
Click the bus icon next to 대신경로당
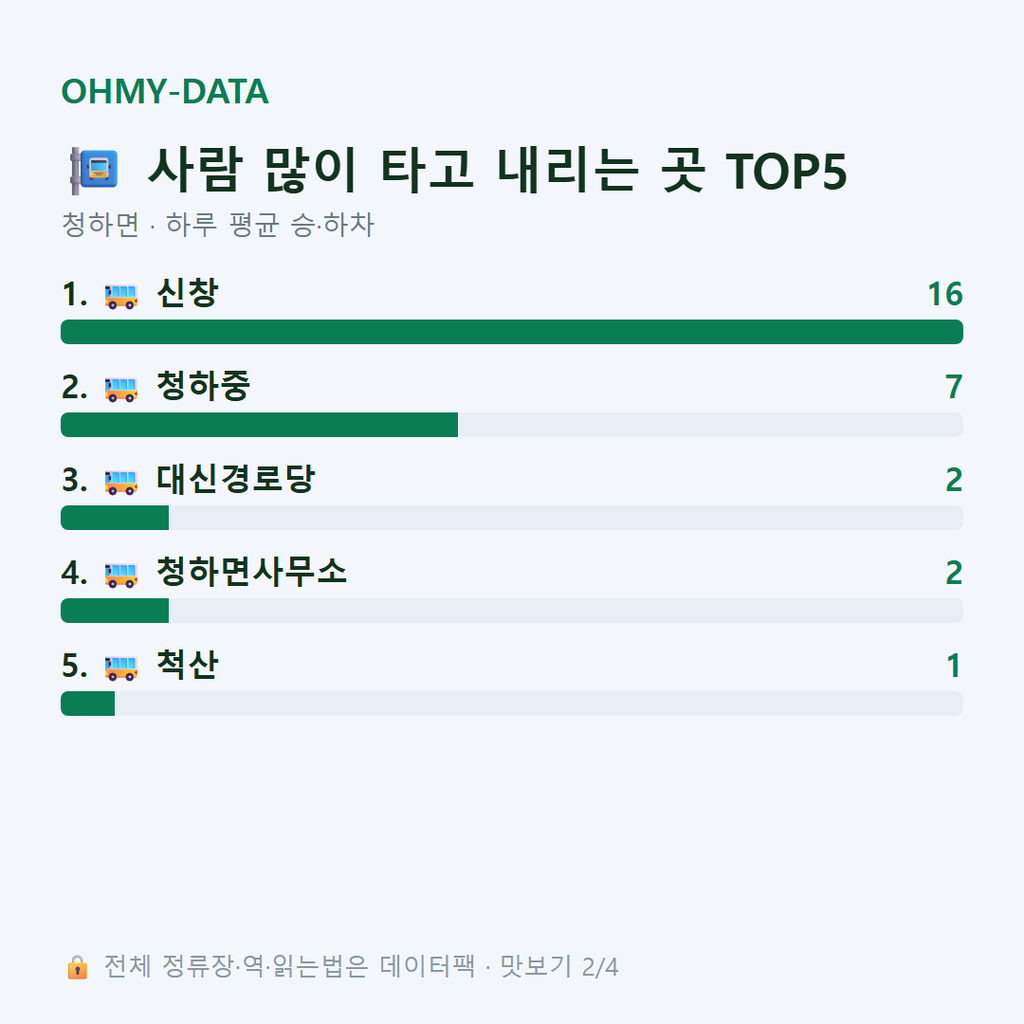click(x=121, y=481)
